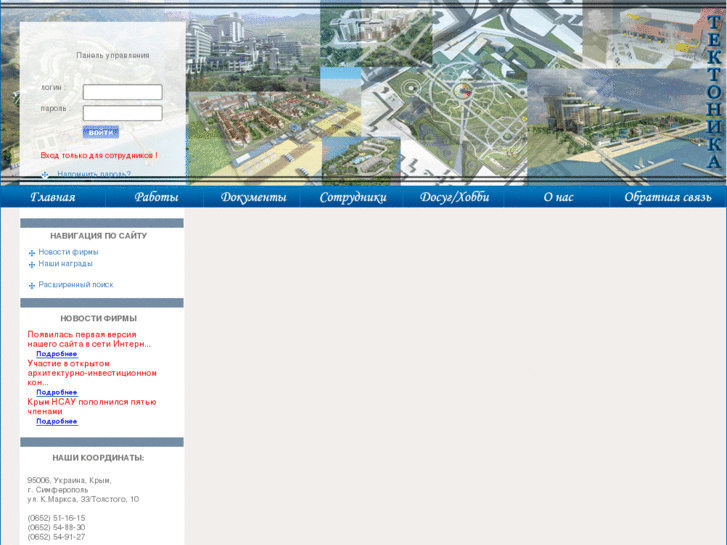Open Подробнее under first site version news
727x545 pixels.
click(57, 353)
